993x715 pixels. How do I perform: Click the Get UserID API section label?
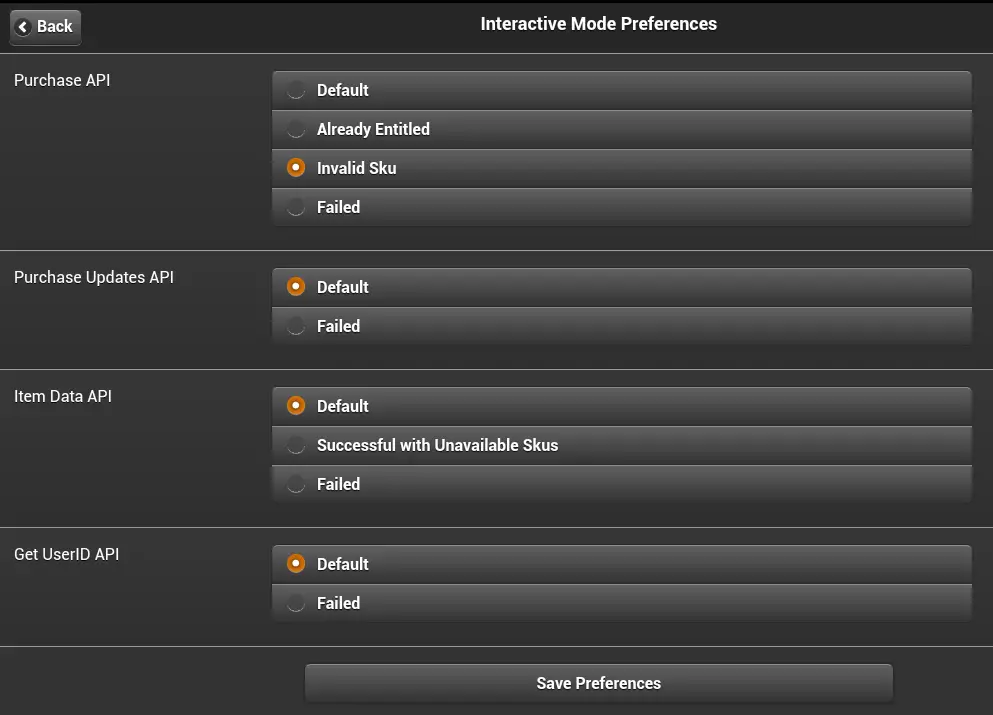click(67, 554)
